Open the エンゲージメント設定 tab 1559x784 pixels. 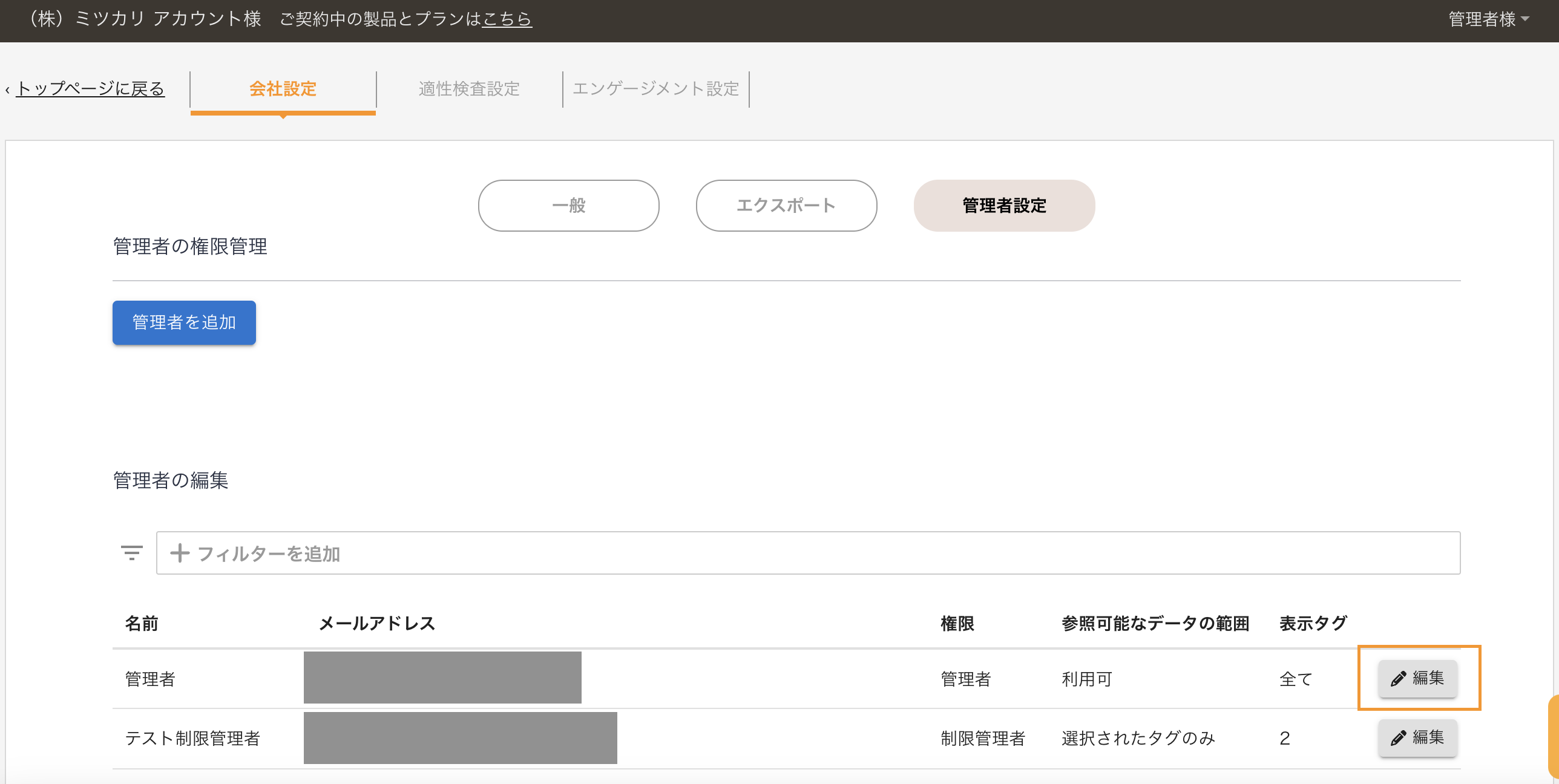coord(655,89)
